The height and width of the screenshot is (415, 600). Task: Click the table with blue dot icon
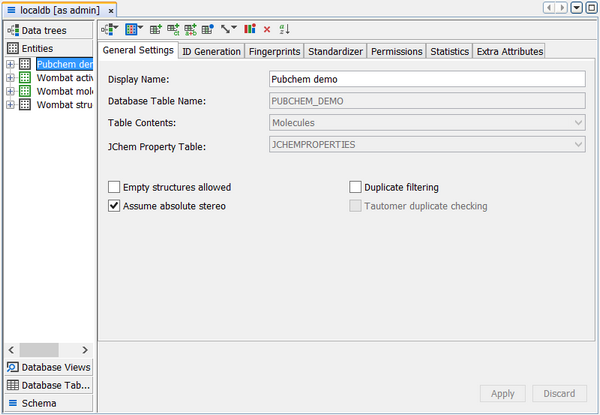[x=207, y=29]
